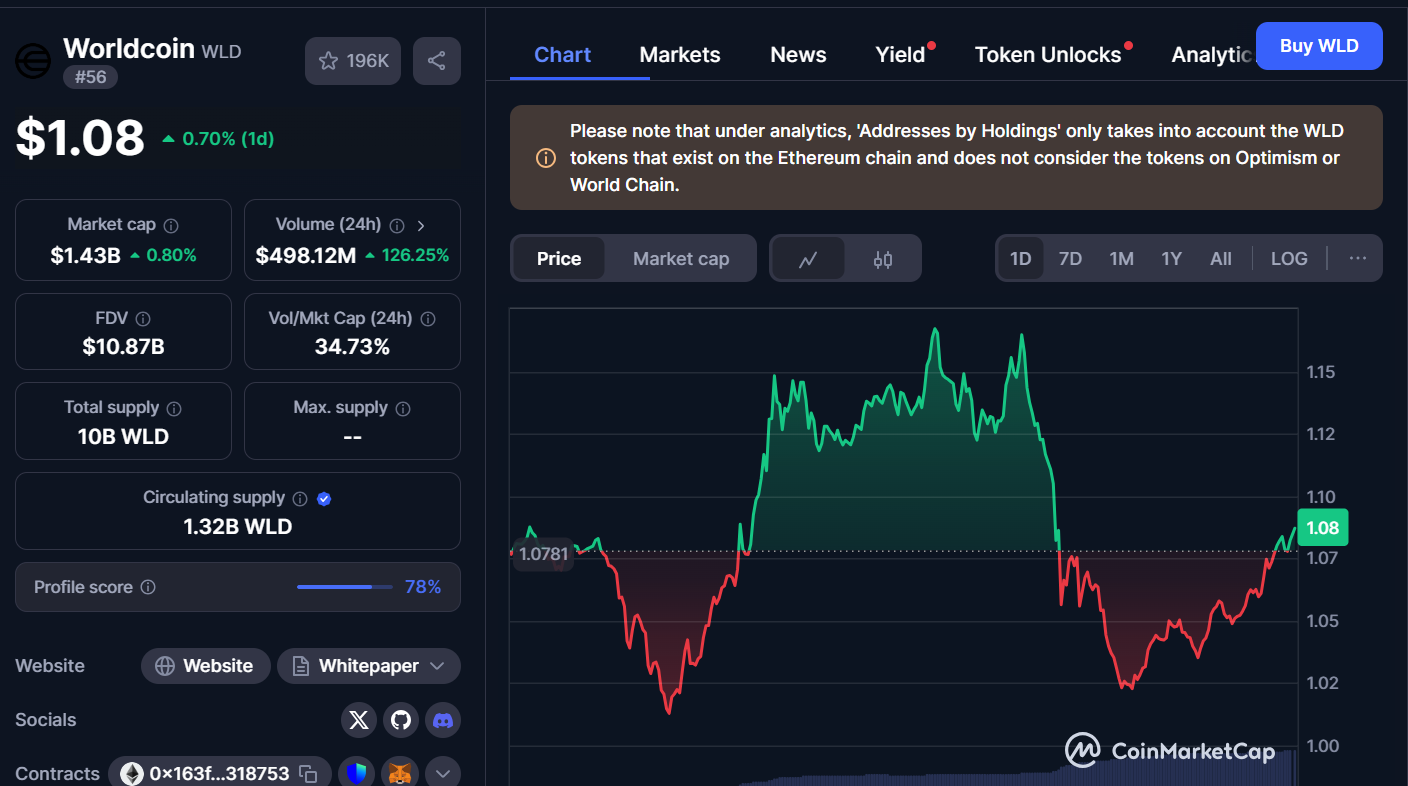This screenshot has height=786, width=1408.
Task: Click the 34.73% Vol/Mkt Cap value
Action: (x=352, y=347)
